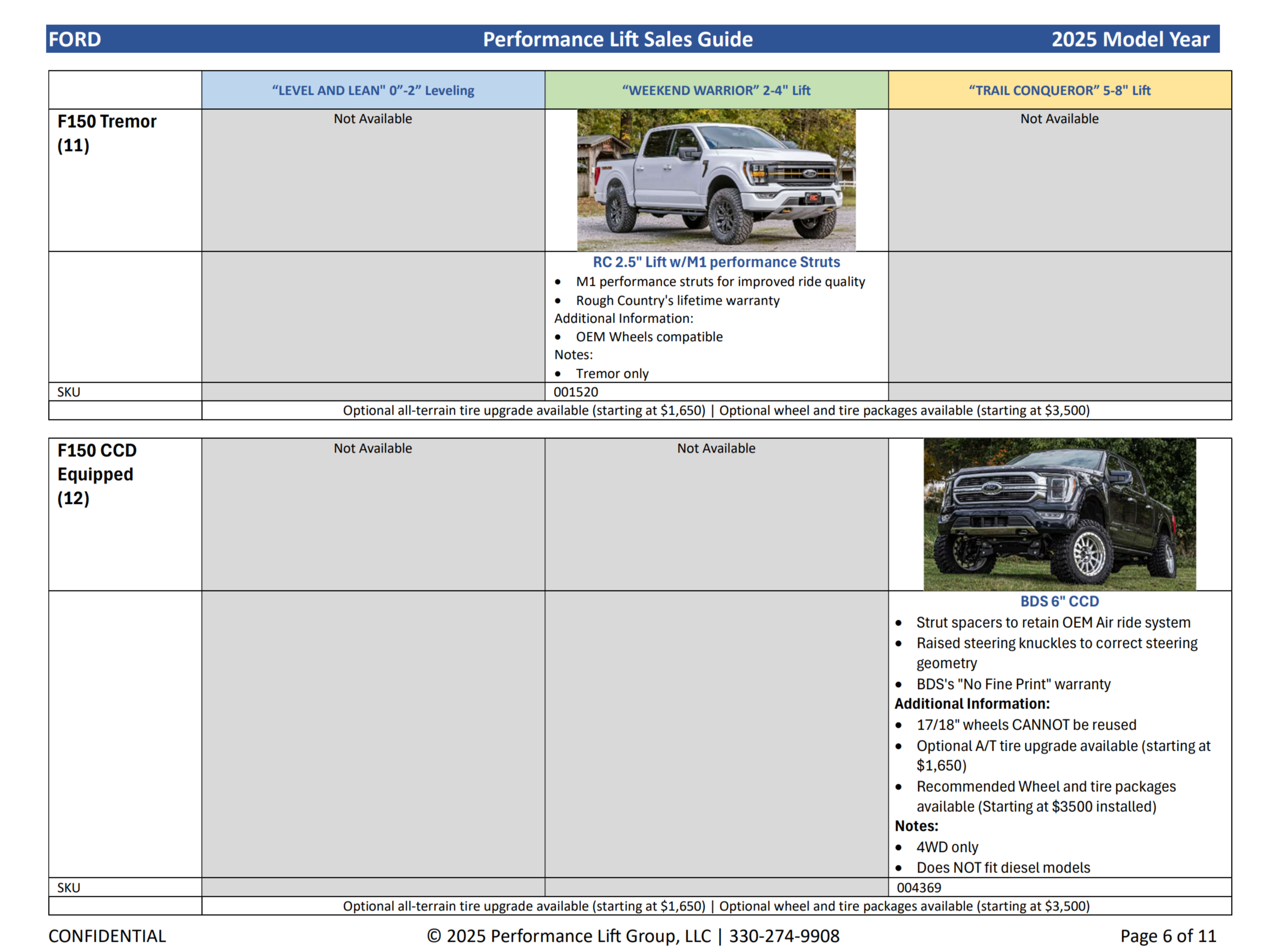Screen dimensions: 1269x952
Task: Click the white F150 Tremor truck photo
Action: tap(716, 180)
